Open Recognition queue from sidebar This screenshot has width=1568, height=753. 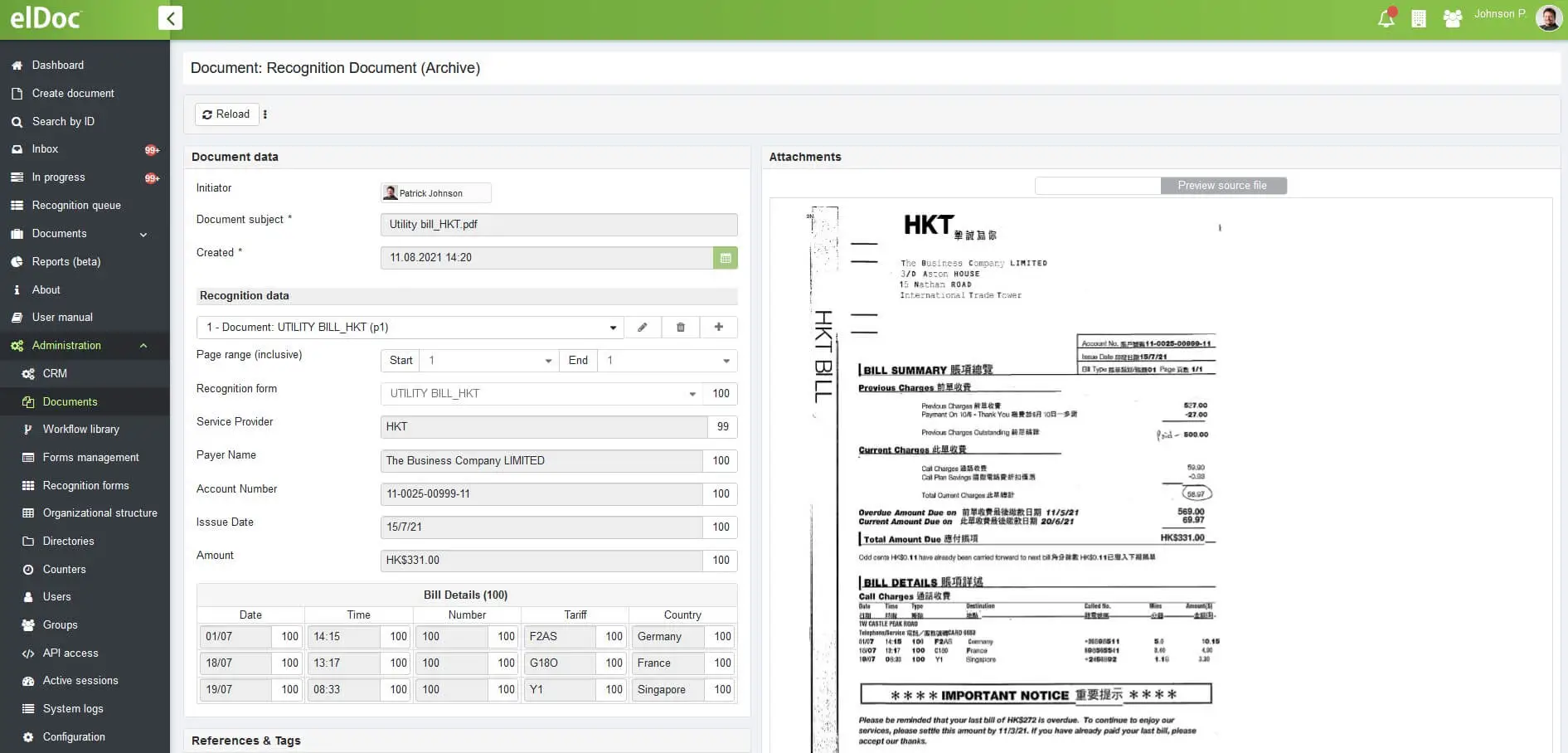click(x=76, y=206)
